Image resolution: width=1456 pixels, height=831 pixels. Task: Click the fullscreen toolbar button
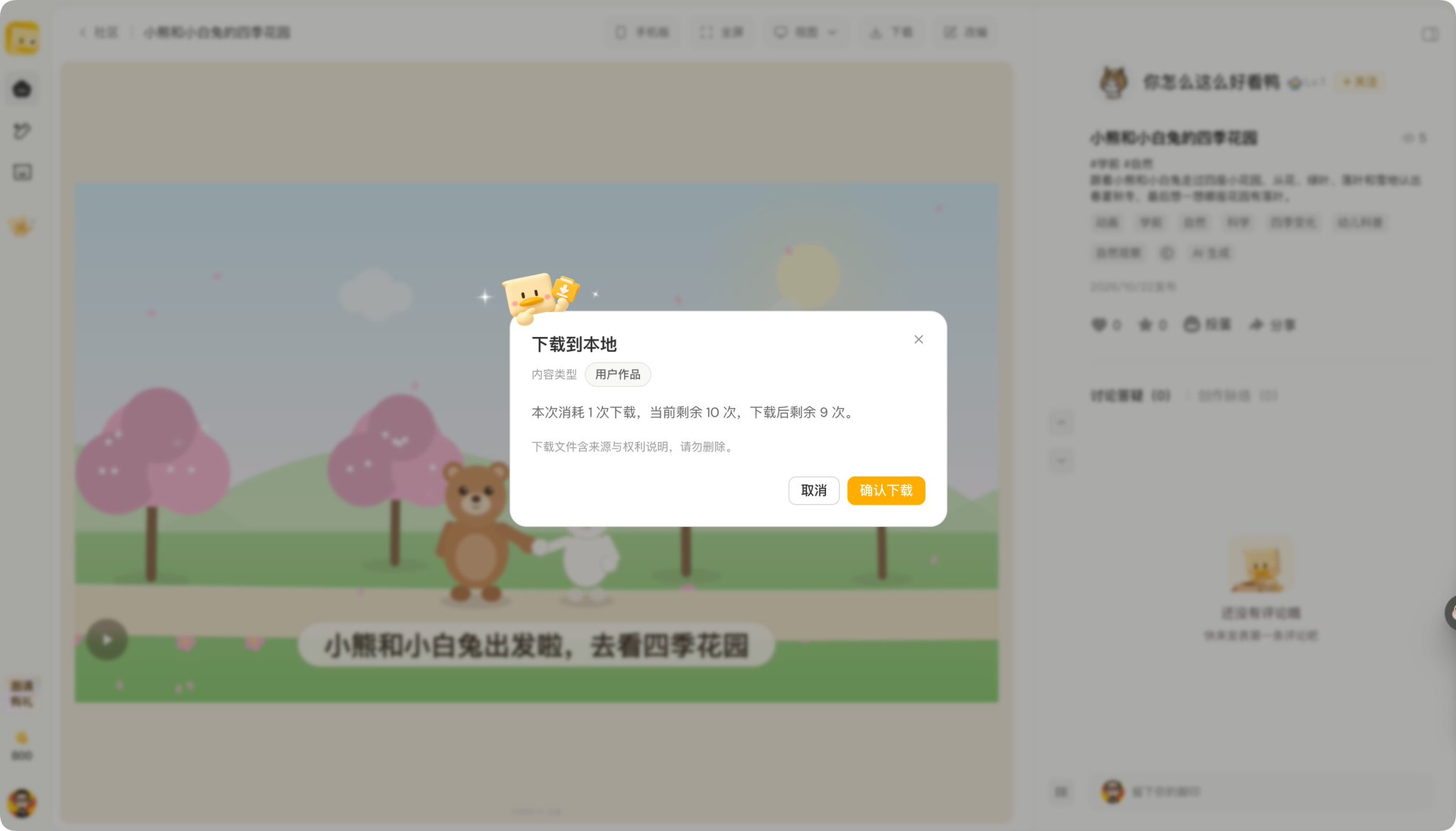click(721, 33)
